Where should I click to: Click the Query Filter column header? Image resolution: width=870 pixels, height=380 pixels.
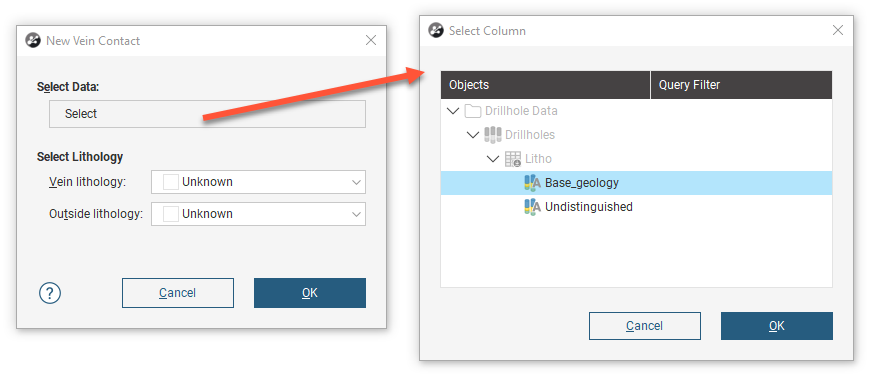click(741, 85)
